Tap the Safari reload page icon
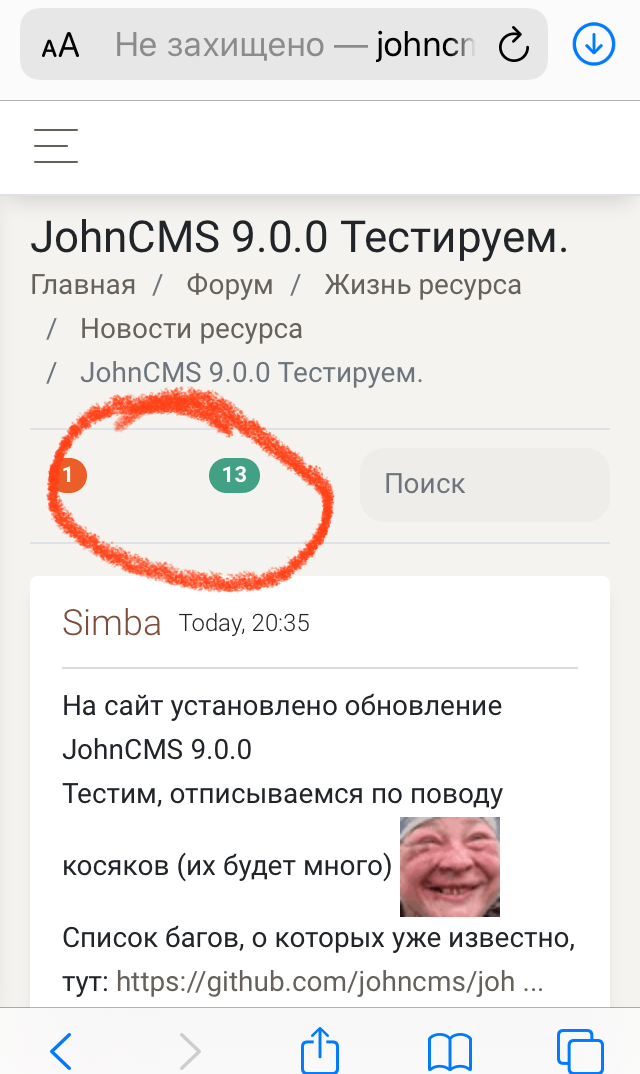Viewport: 640px width, 1074px height. [513, 45]
